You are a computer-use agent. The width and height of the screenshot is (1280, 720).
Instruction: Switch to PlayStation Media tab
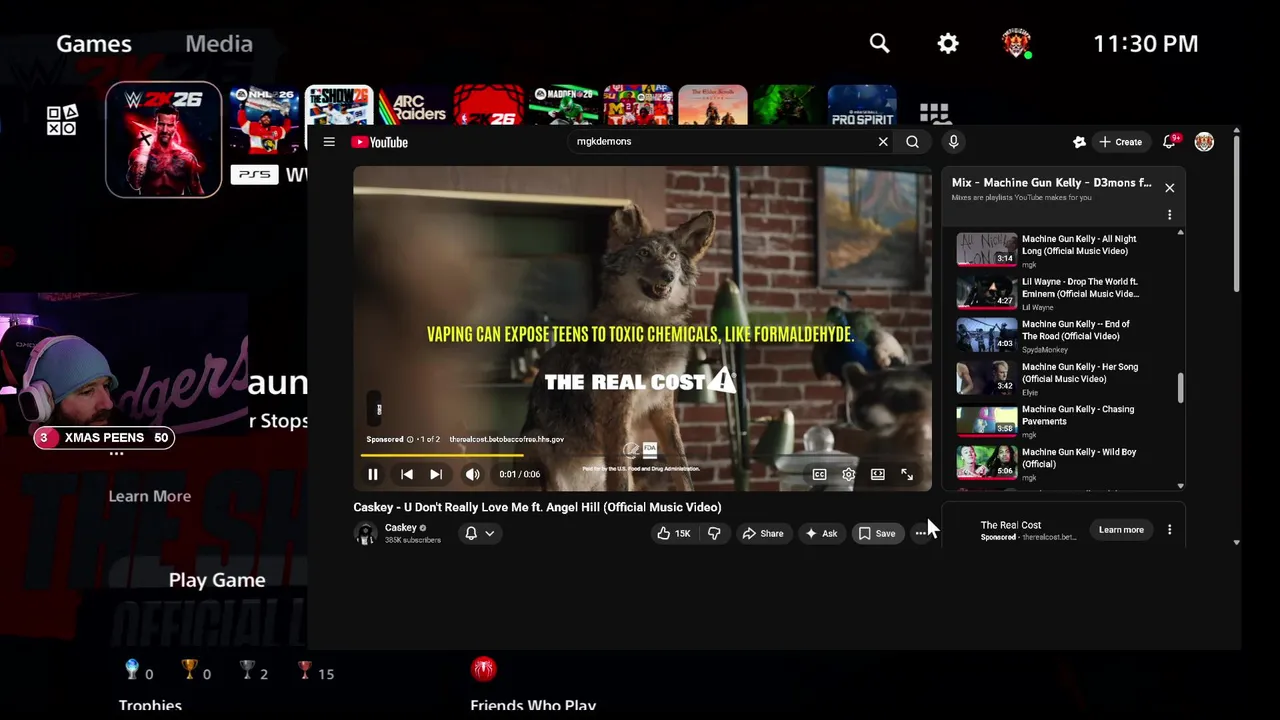pyautogui.click(x=219, y=44)
